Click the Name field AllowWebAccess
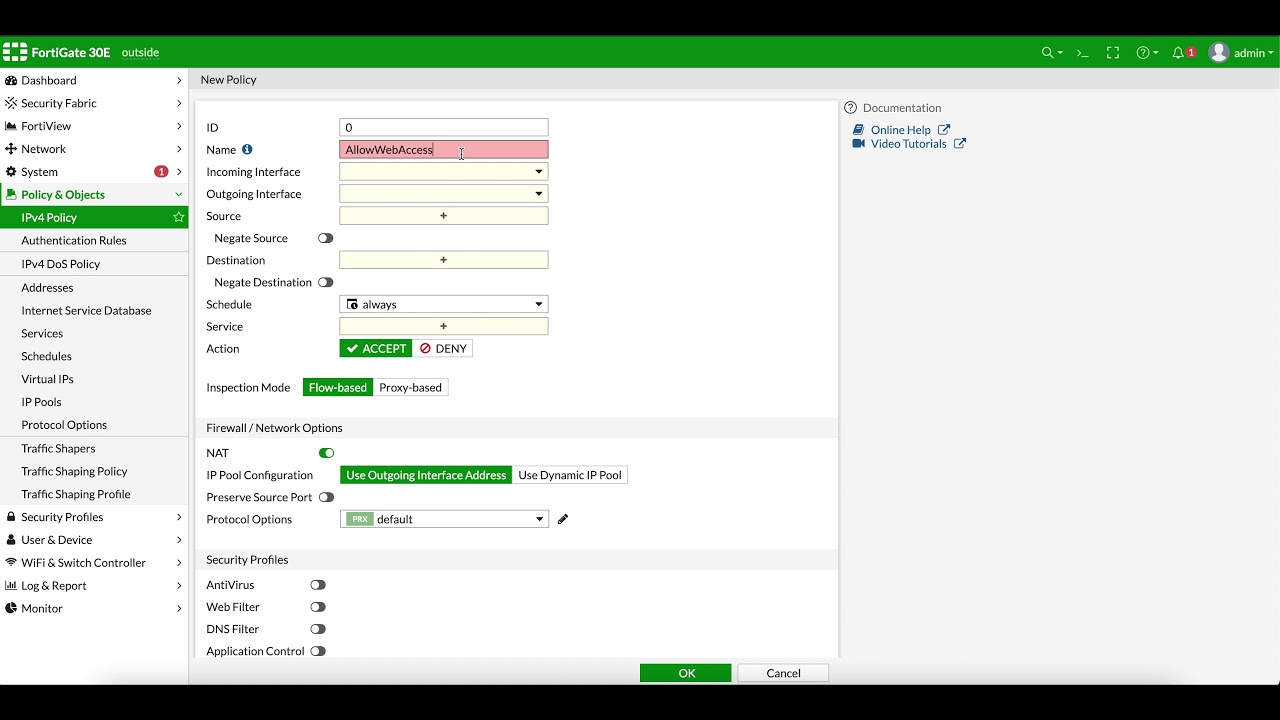Image resolution: width=1280 pixels, height=720 pixels. click(x=444, y=150)
